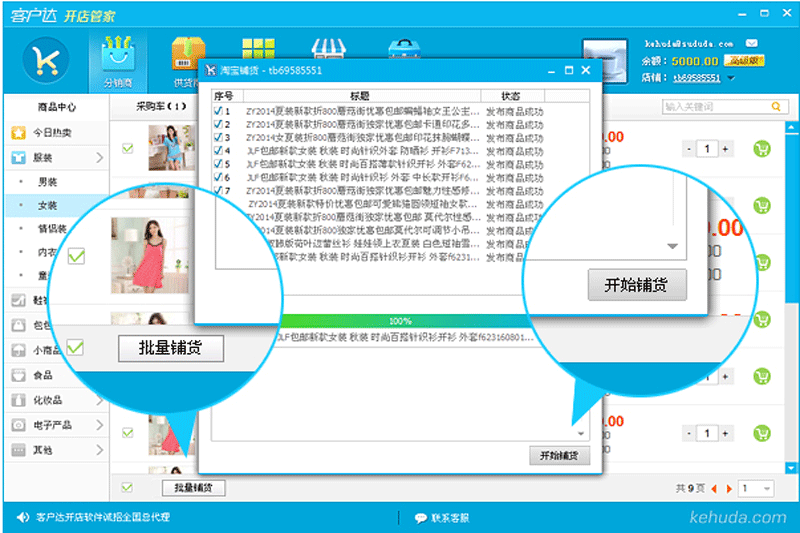The width and height of the screenshot is (800, 533).
Task: Maximize the 淘宝铺货 dialog
Action: (569, 70)
